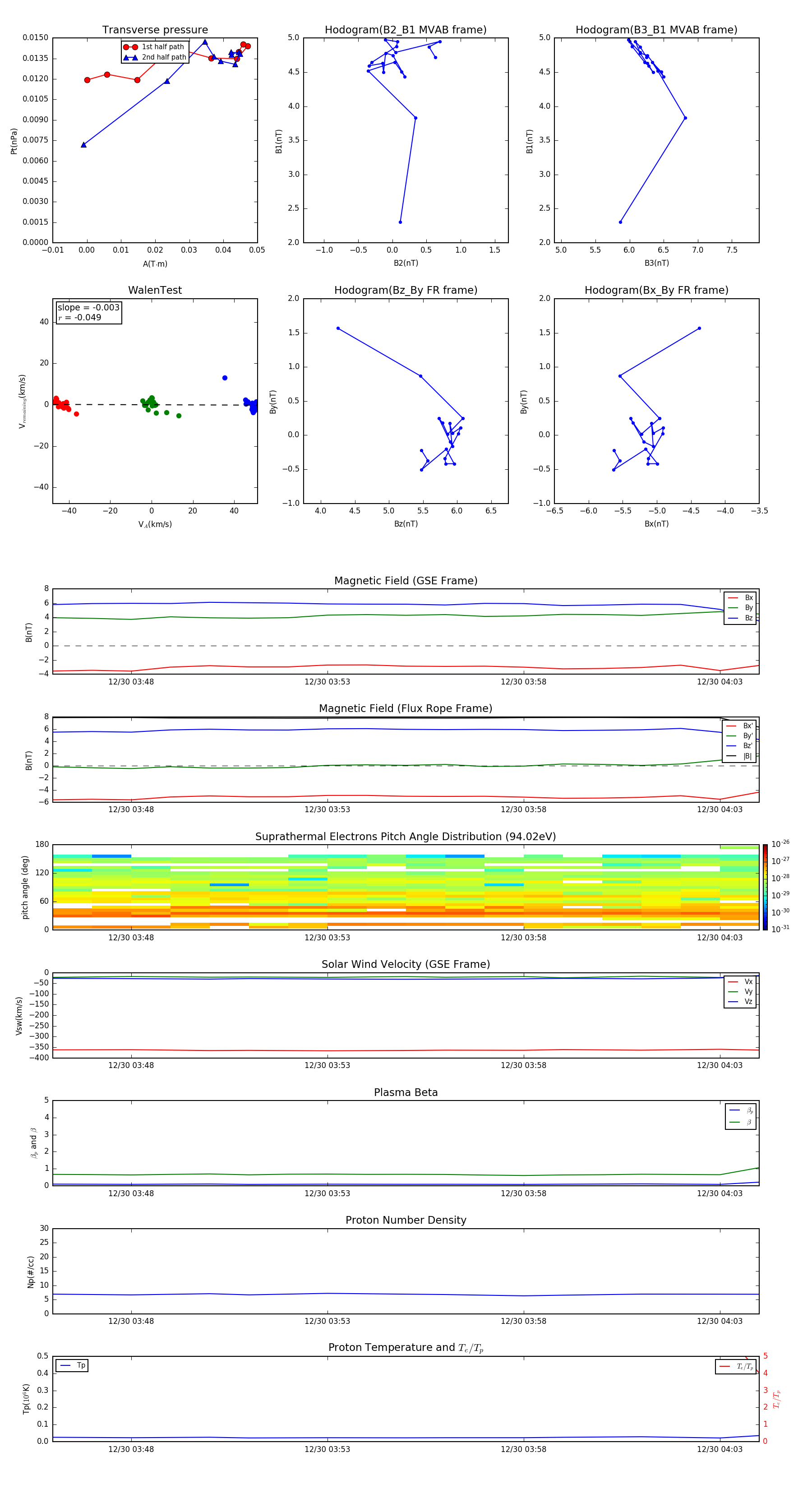Screen dimensions: 812x1489
Task: Click the "Np(#/cc)" axis label
Action: [x=31, y=1272]
